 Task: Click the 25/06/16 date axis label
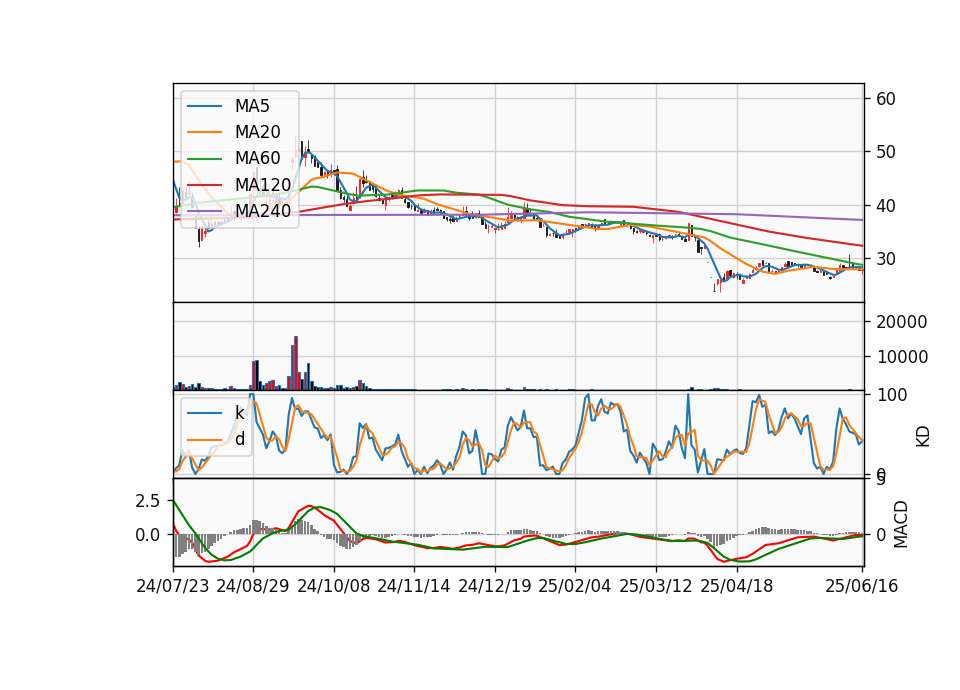tap(861, 586)
